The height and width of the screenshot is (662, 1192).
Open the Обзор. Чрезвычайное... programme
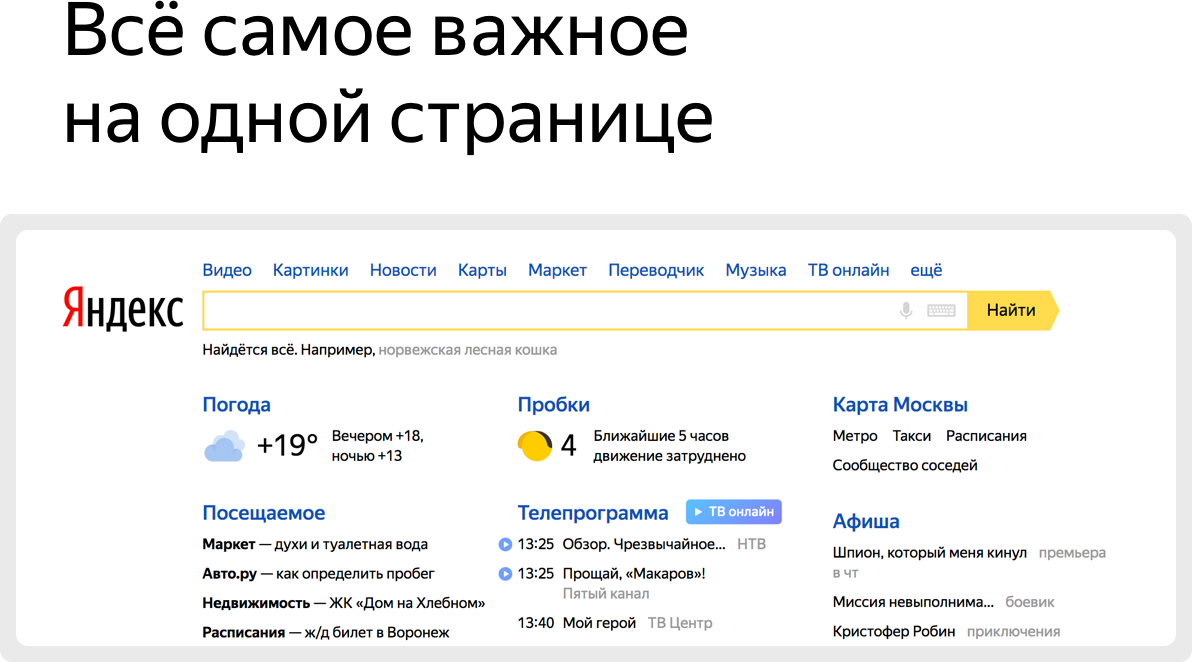tap(644, 544)
